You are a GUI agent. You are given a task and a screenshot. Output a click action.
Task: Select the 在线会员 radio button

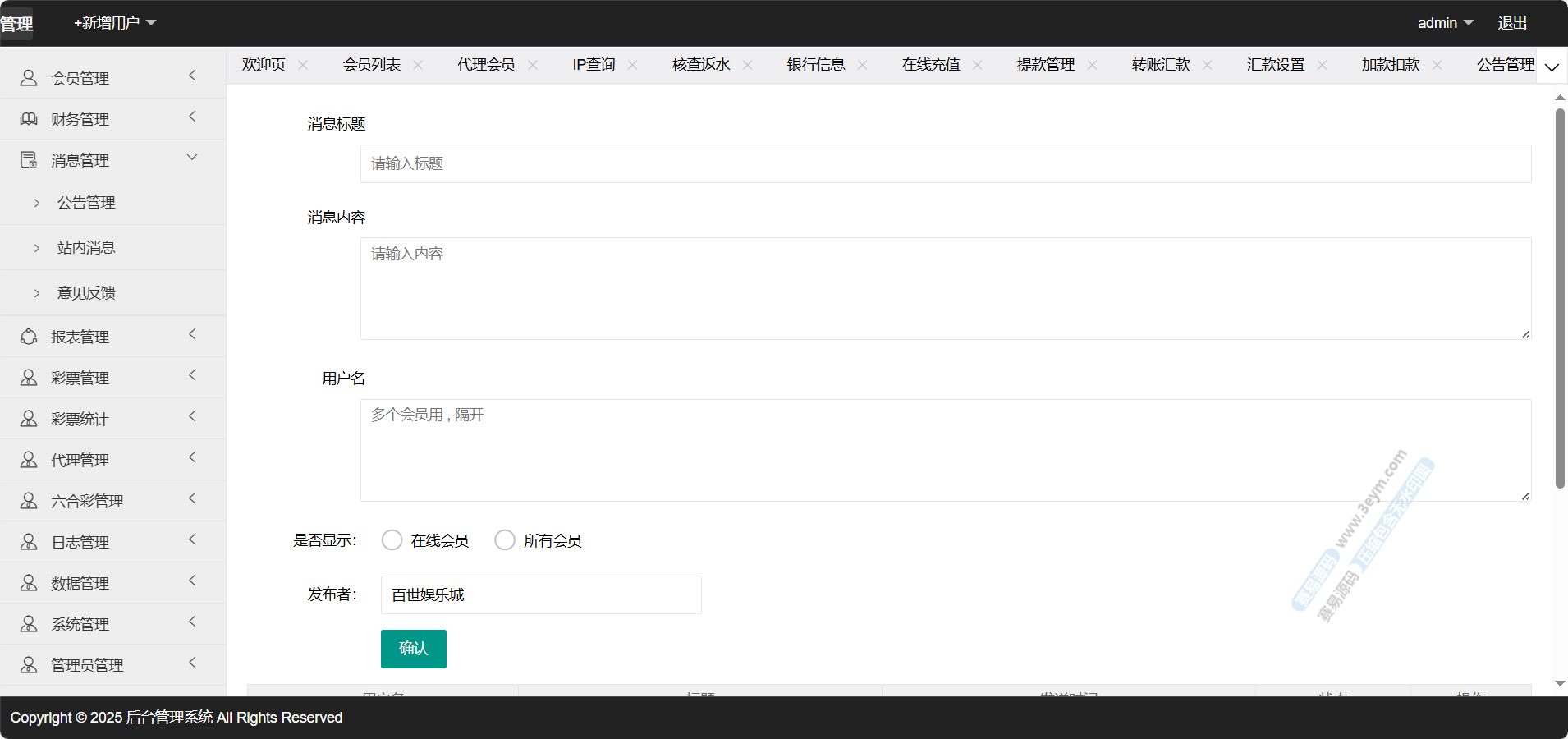(x=392, y=540)
